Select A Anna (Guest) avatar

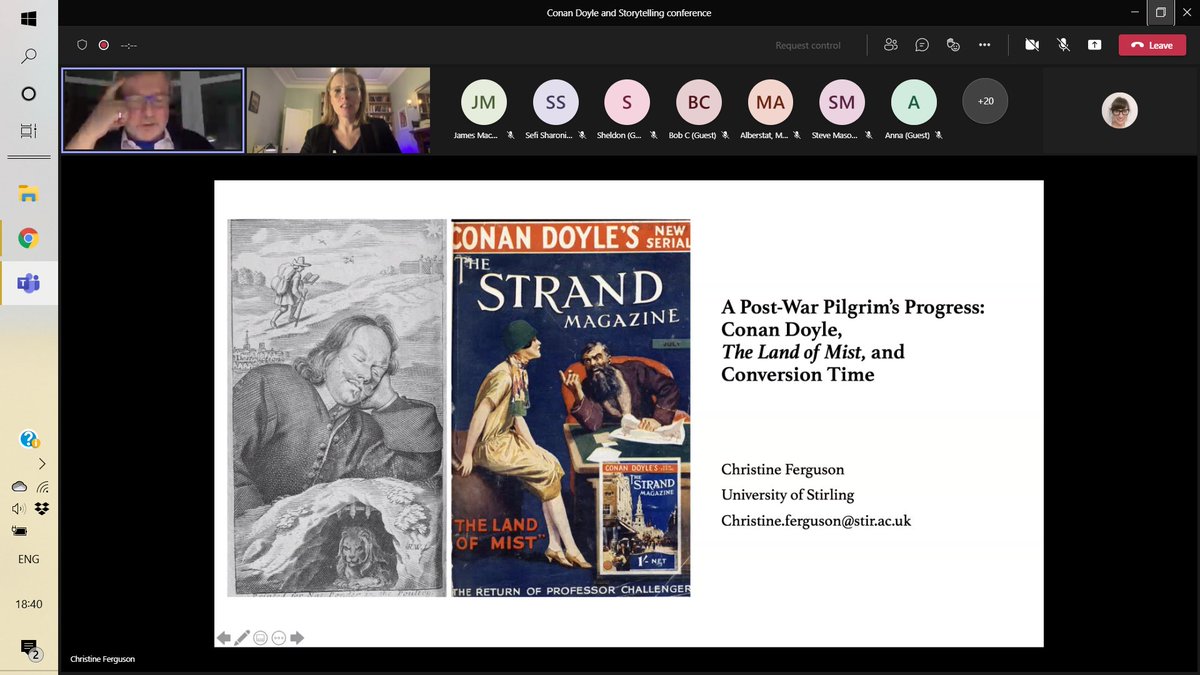[x=914, y=102]
